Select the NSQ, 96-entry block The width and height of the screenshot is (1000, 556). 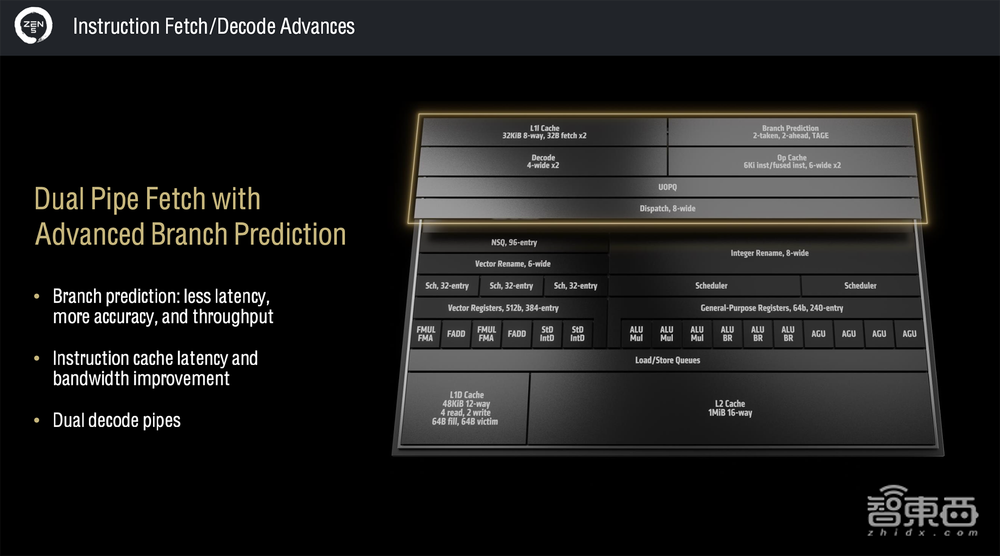click(x=513, y=243)
